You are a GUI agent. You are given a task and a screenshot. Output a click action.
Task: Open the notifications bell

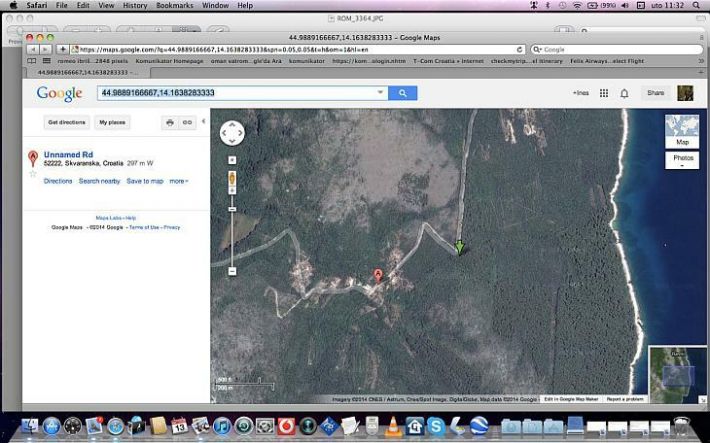625,93
